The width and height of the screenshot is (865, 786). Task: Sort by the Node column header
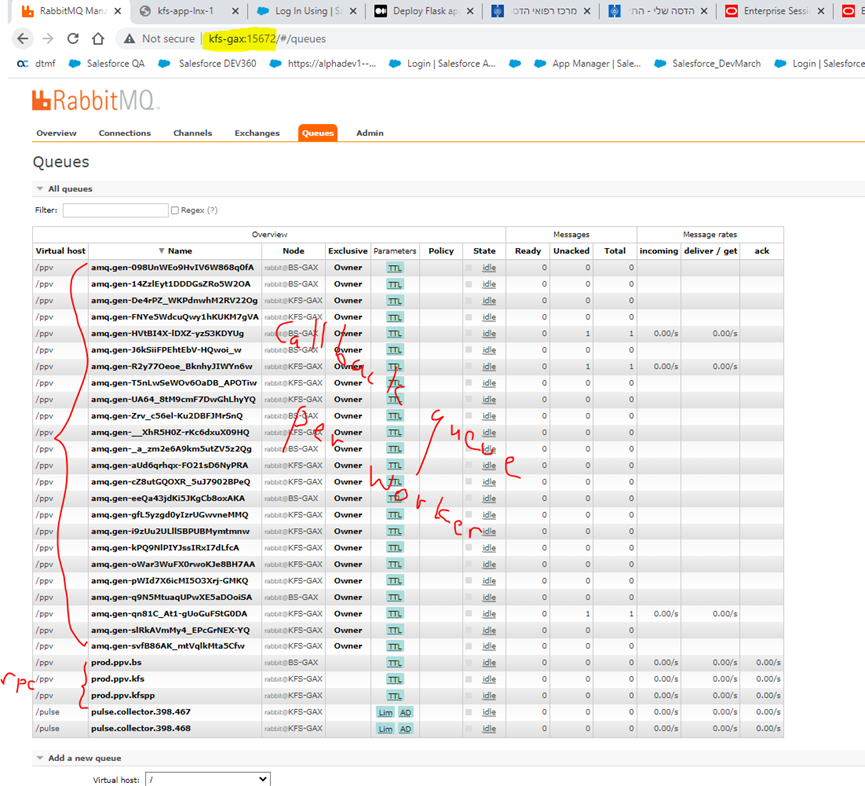293,250
